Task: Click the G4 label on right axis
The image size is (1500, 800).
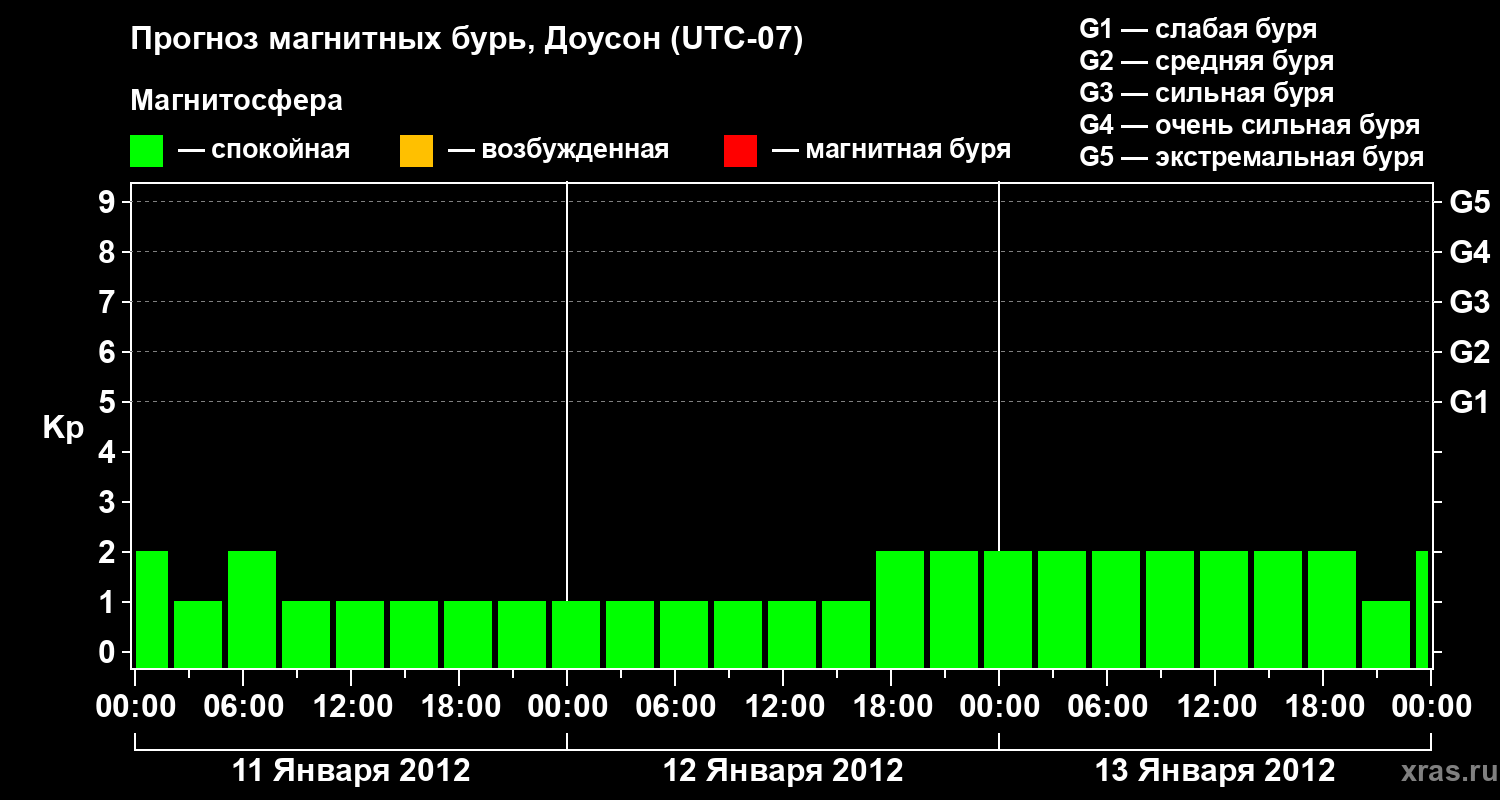Action: coord(1470,253)
